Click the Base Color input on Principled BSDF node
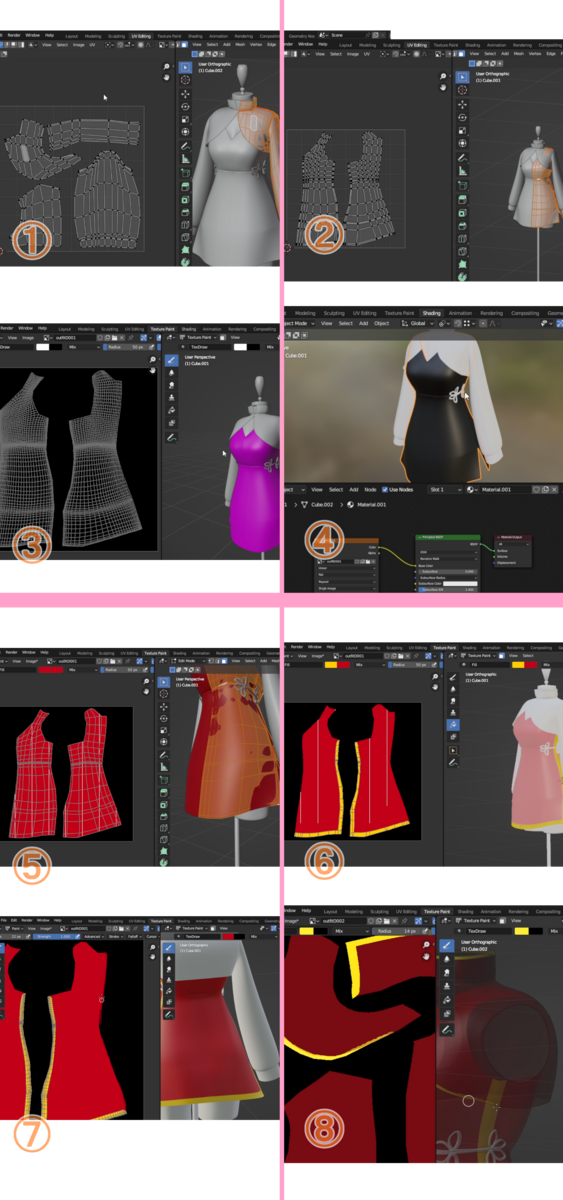 [428, 566]
